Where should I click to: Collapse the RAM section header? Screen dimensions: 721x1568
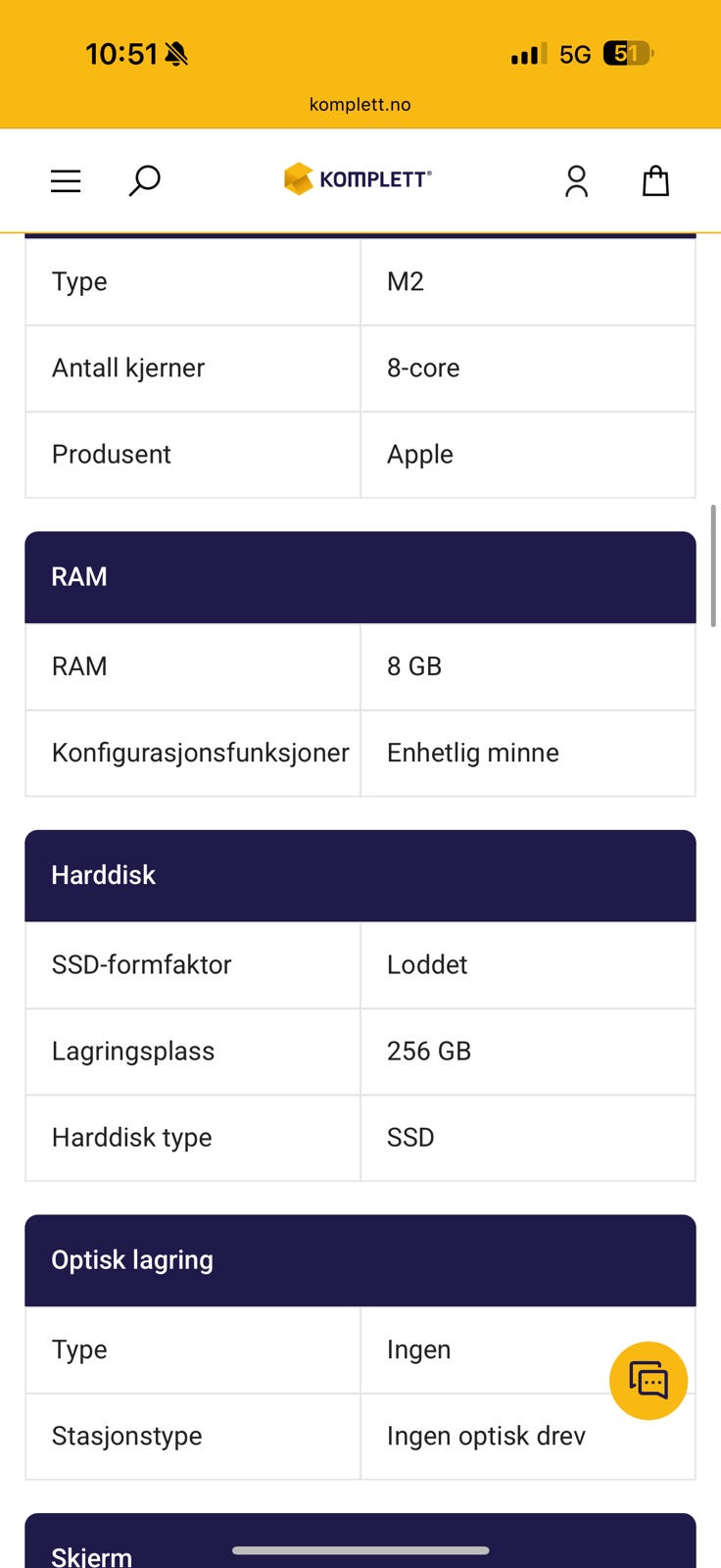360,577
